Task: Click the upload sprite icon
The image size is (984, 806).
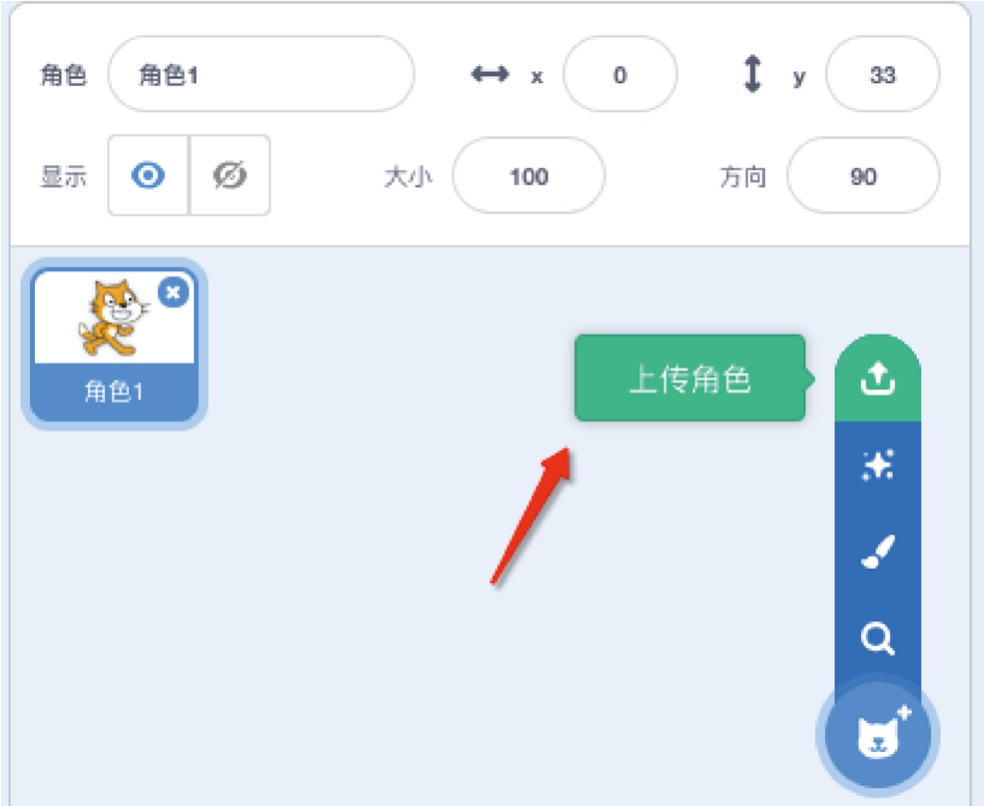Action: pos(877,378)
